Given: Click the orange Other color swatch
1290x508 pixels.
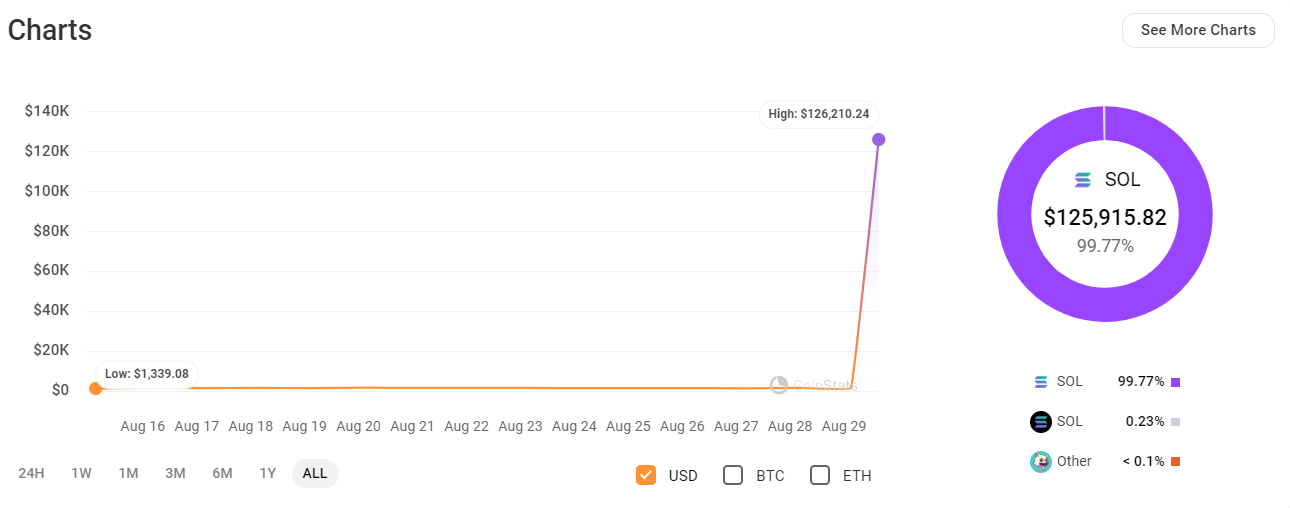Looking at the screenshot, I should point(1175,462).
